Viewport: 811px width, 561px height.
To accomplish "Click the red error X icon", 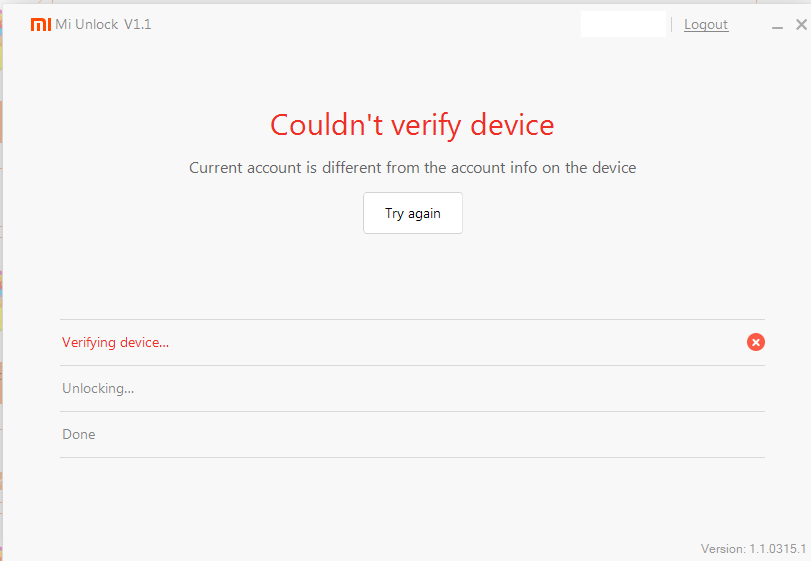I will [x=756, y=342].
